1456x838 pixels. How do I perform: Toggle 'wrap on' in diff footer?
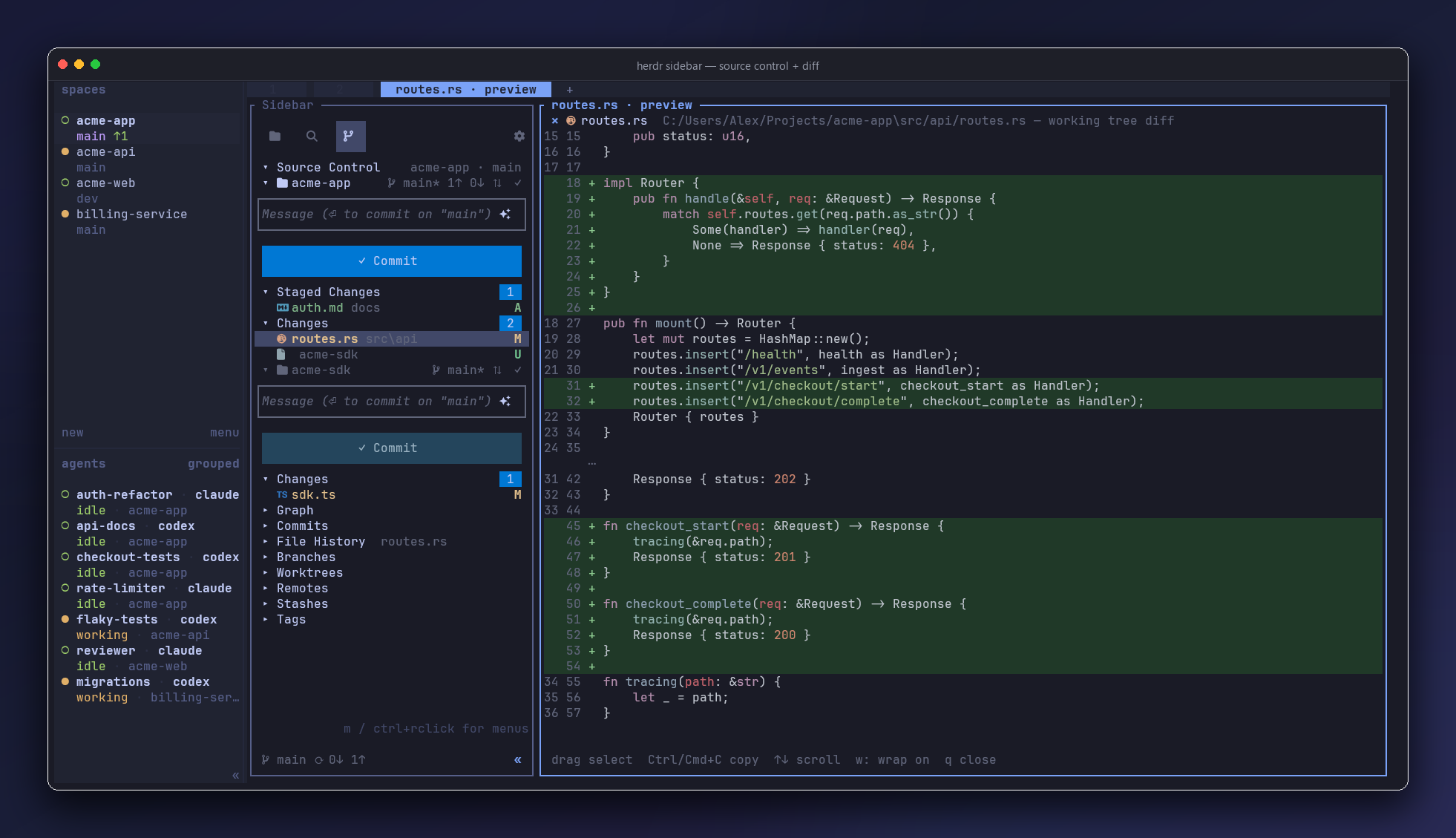click(892, 760)
